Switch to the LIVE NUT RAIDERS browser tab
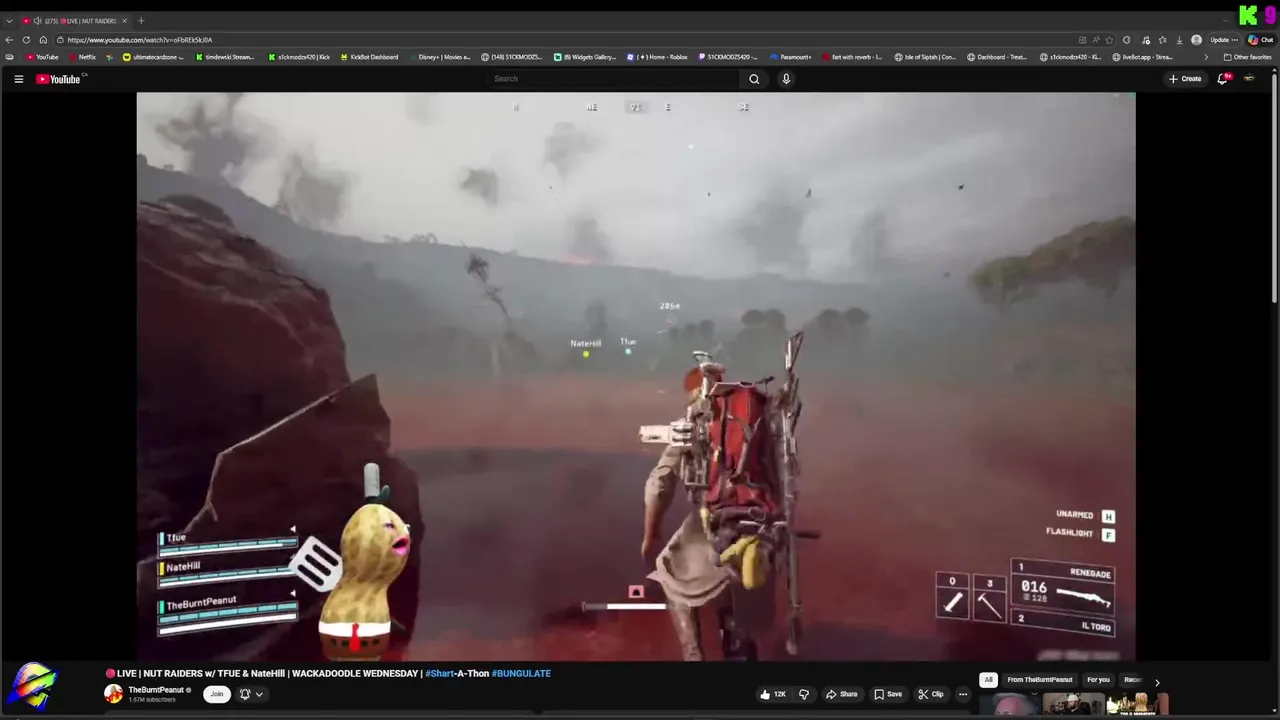 (76, 21)
